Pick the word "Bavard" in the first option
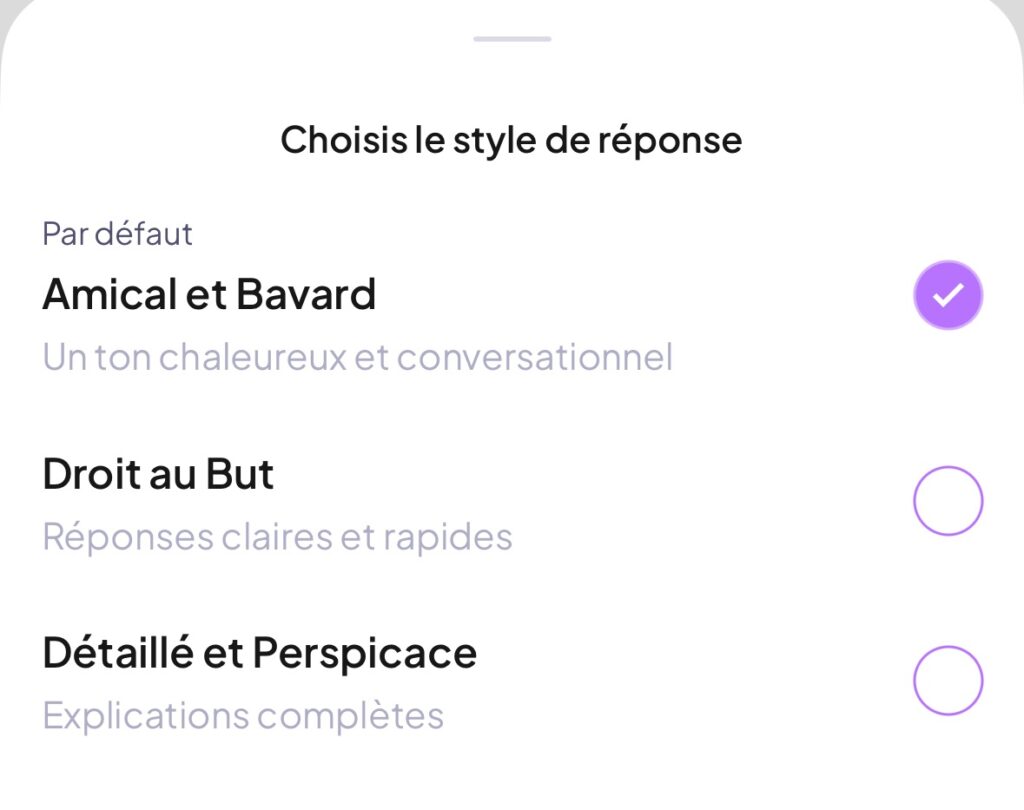1024x810 pixels. coord(306,294)
